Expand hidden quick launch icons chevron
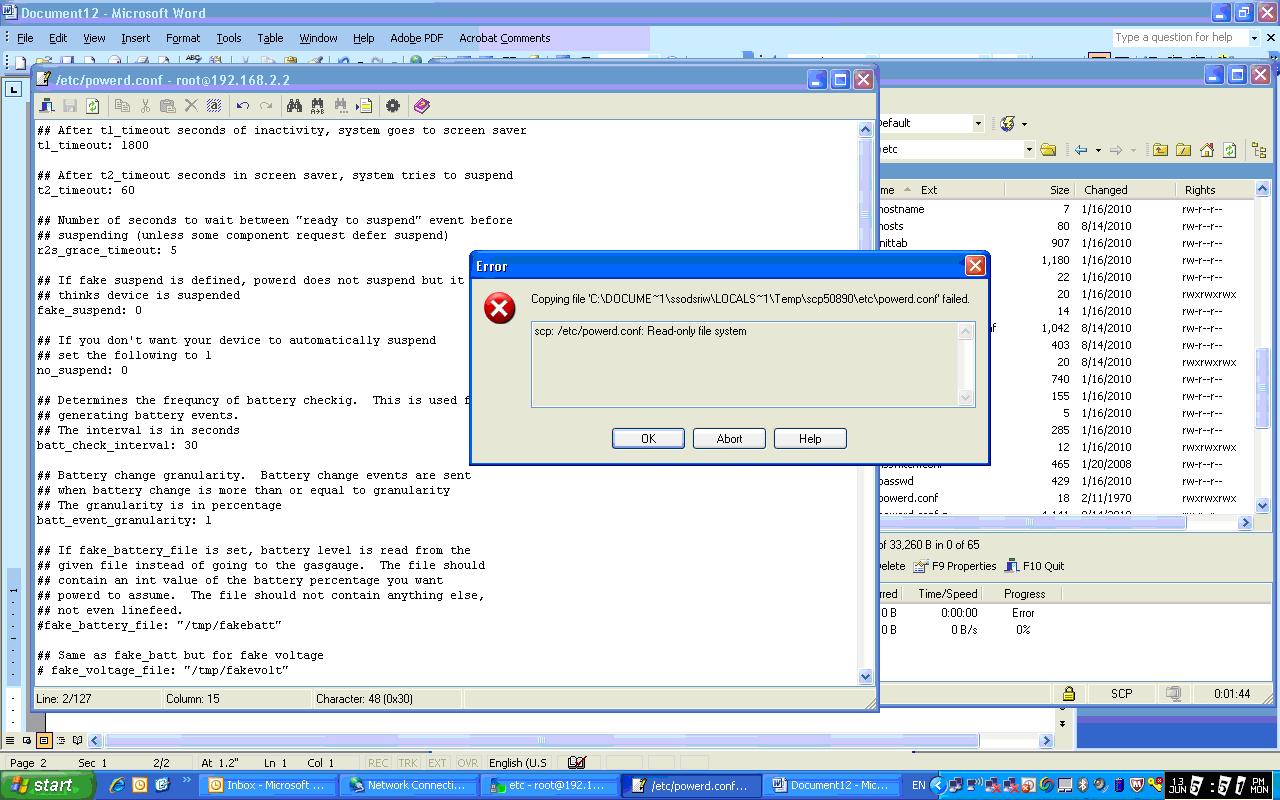The image size is (1280, 800). (186, 782)
